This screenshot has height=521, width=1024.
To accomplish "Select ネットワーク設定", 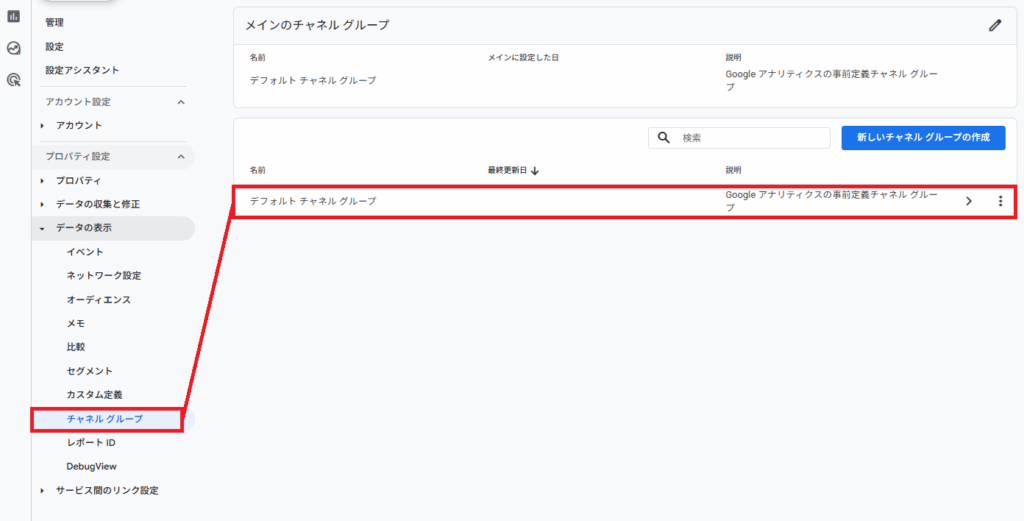I will click(104, 276).
